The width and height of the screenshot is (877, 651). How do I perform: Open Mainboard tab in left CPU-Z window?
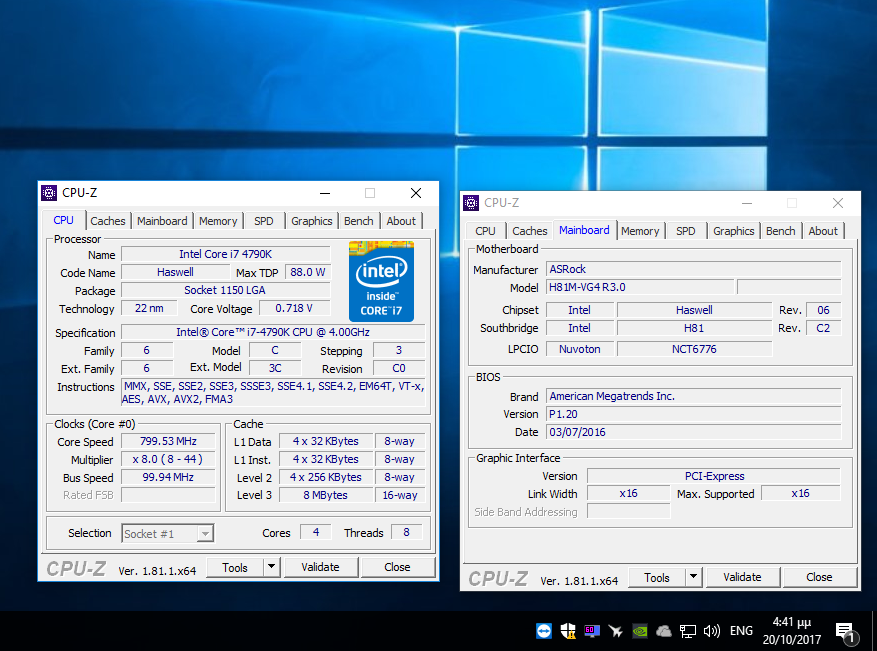coord(162,221)
